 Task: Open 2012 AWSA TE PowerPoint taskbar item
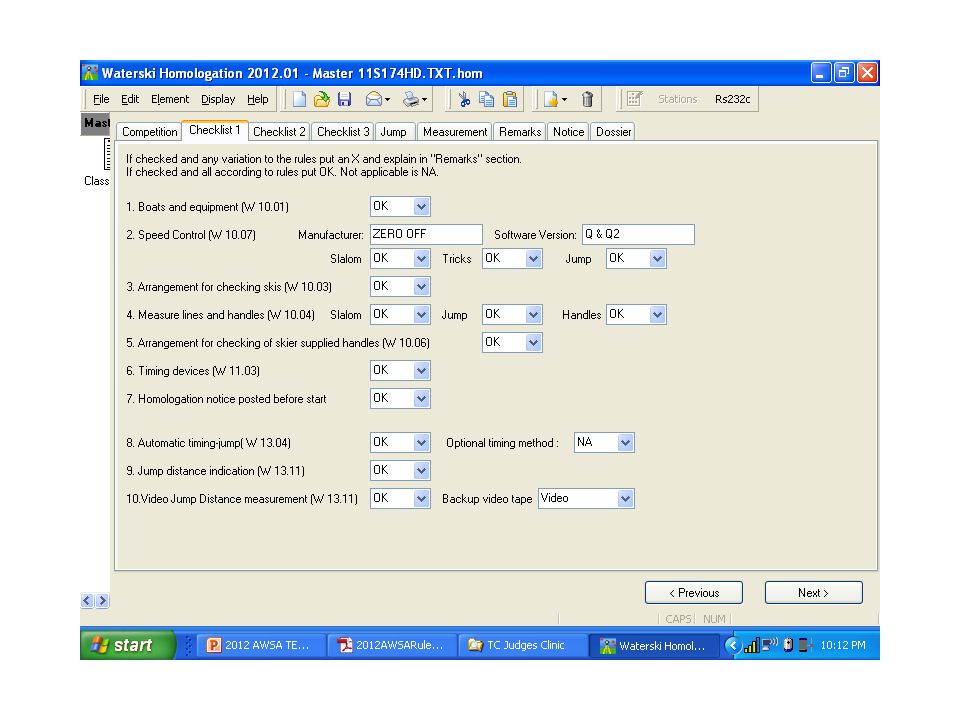[259, 645]
